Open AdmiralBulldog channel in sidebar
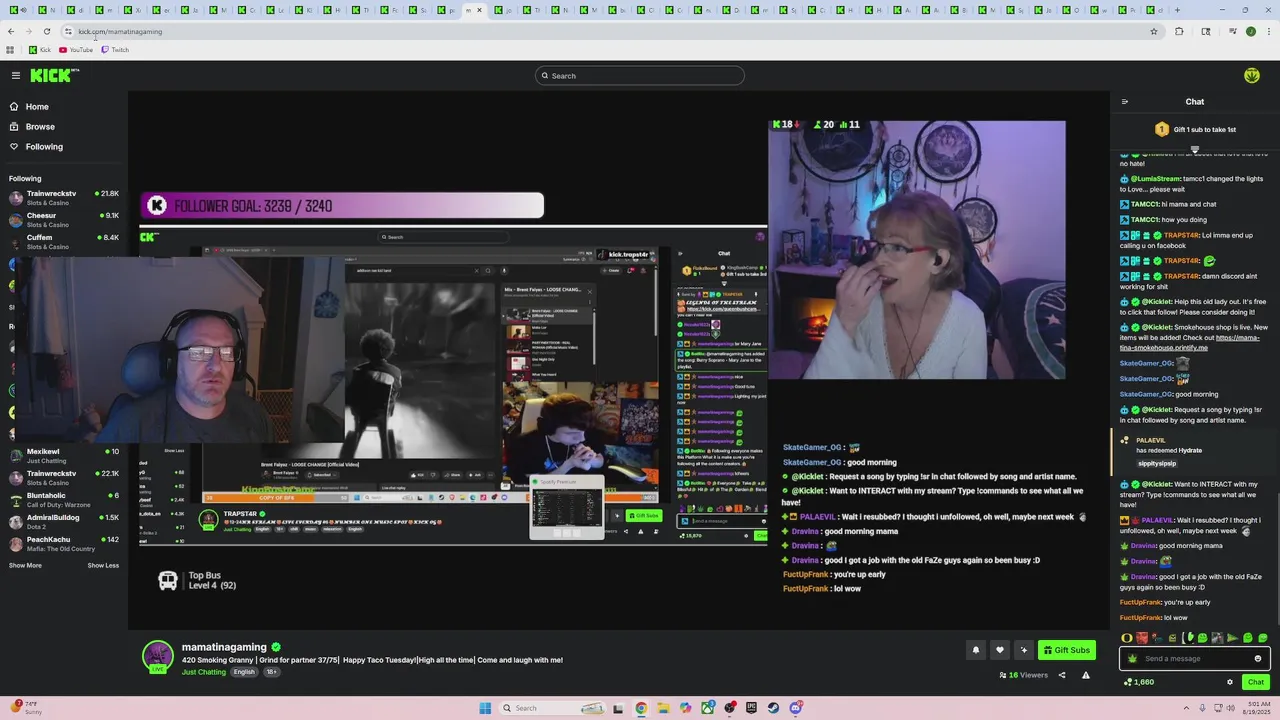Screen dimensions: 1280x720 (x=64, y=521)
